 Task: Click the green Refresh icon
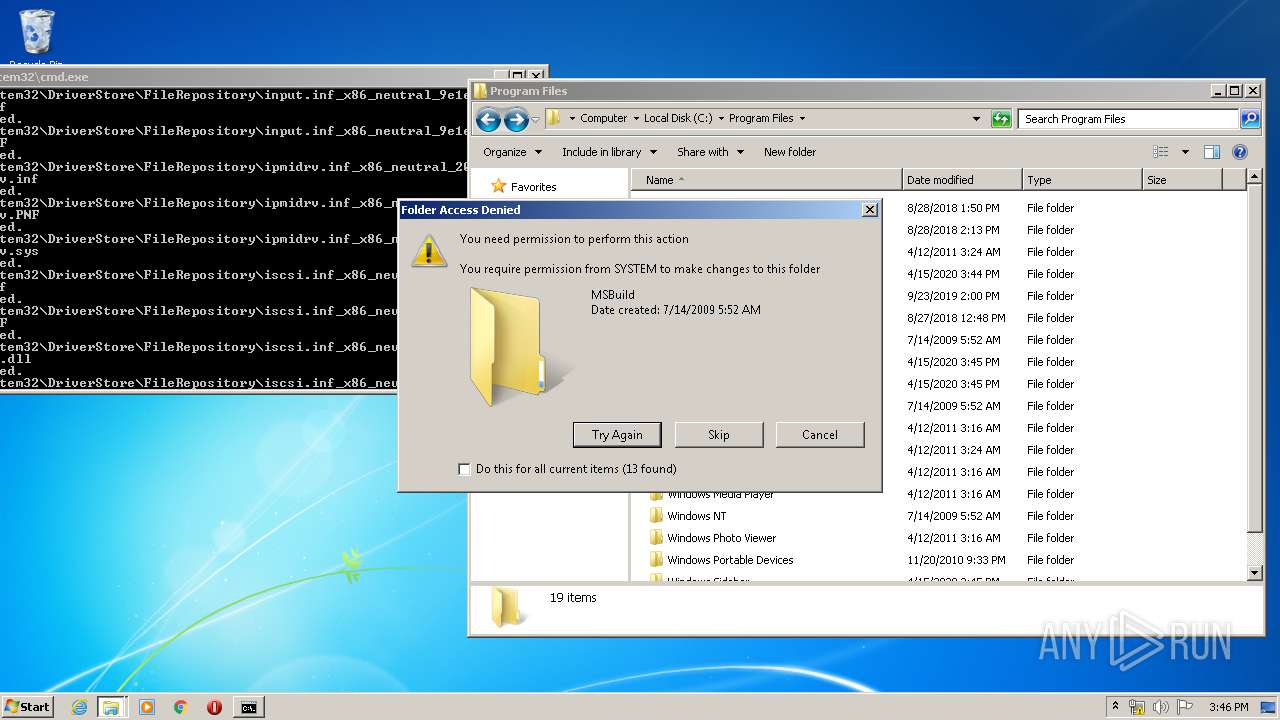[1001, 119]
